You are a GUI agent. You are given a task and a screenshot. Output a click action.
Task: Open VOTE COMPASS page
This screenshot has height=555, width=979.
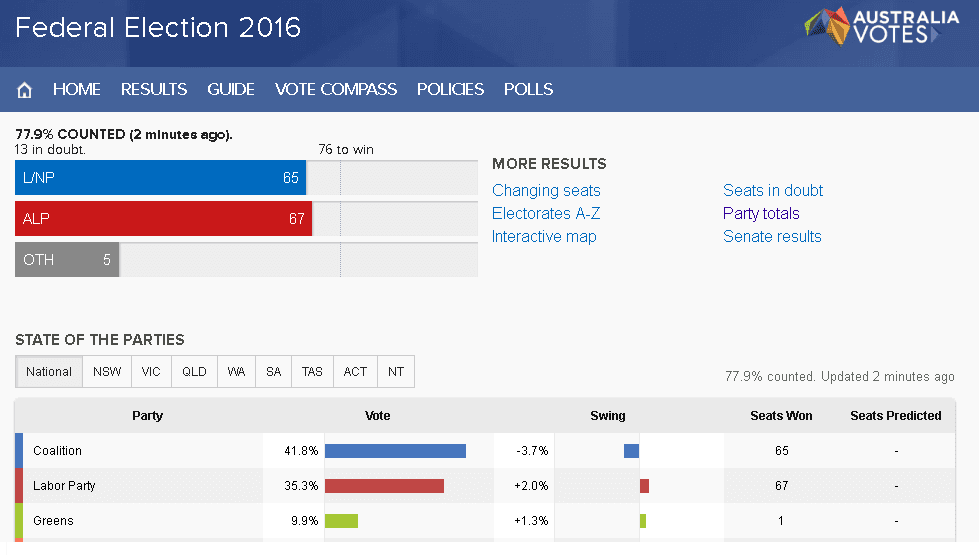(x=336, y=89)
